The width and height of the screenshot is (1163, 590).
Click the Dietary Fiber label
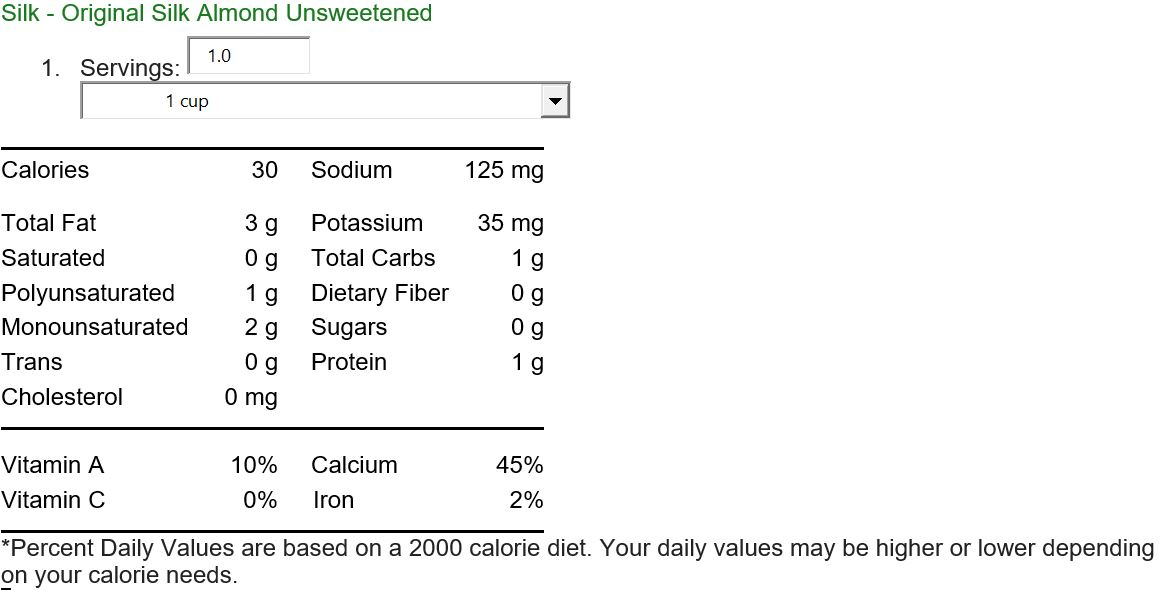point(380,293)
